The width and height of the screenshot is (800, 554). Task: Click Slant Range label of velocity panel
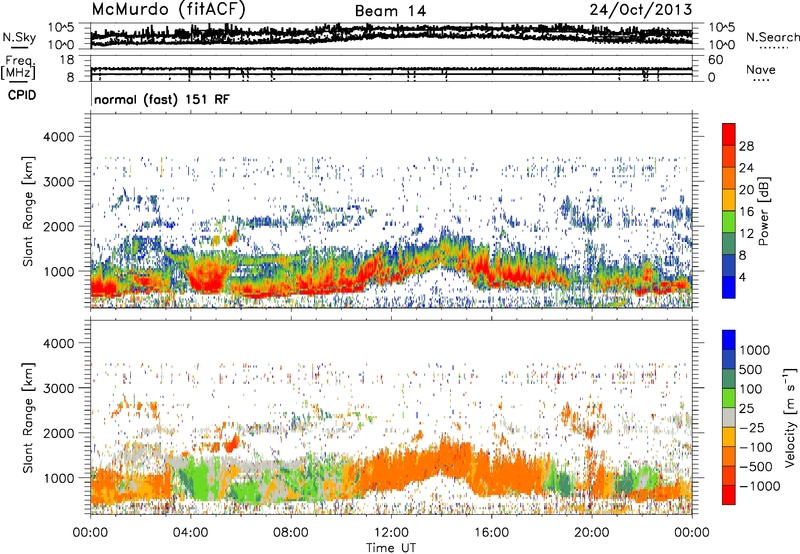(29, 417)
